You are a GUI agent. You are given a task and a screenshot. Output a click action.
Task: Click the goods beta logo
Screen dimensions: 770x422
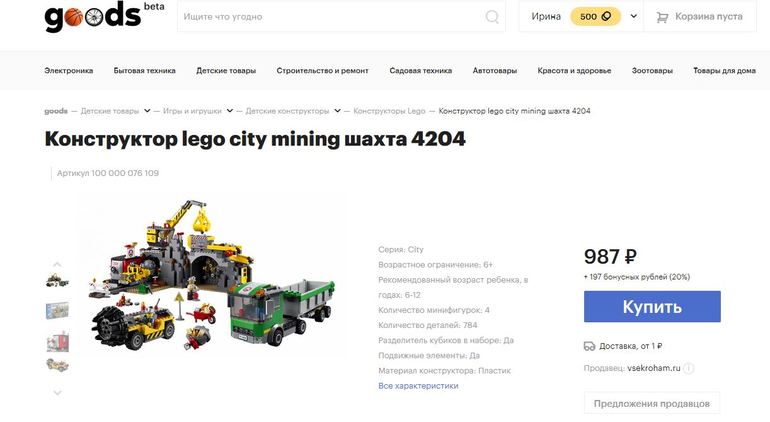click(104, 17)
